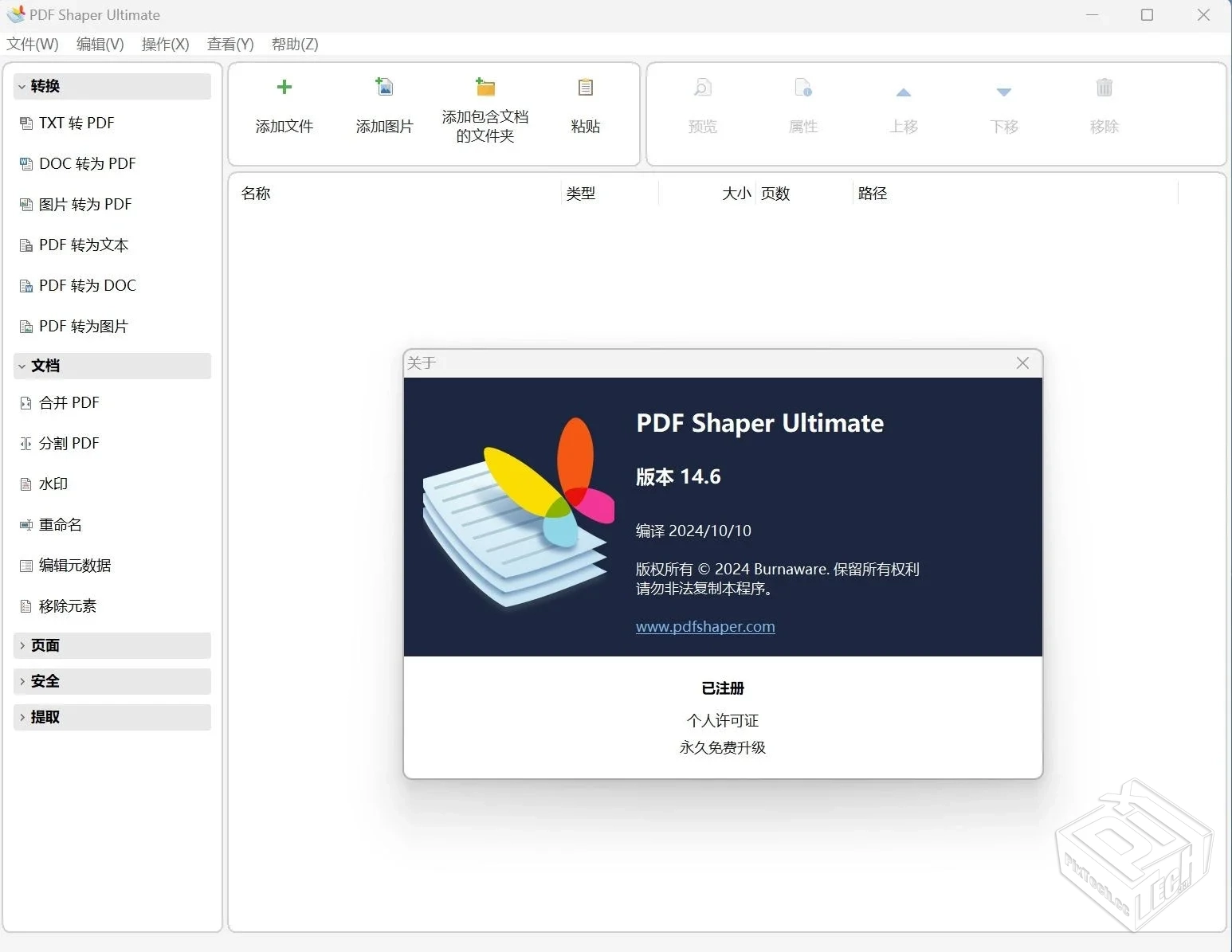Expand the 安全 section

tap(44, 681)
